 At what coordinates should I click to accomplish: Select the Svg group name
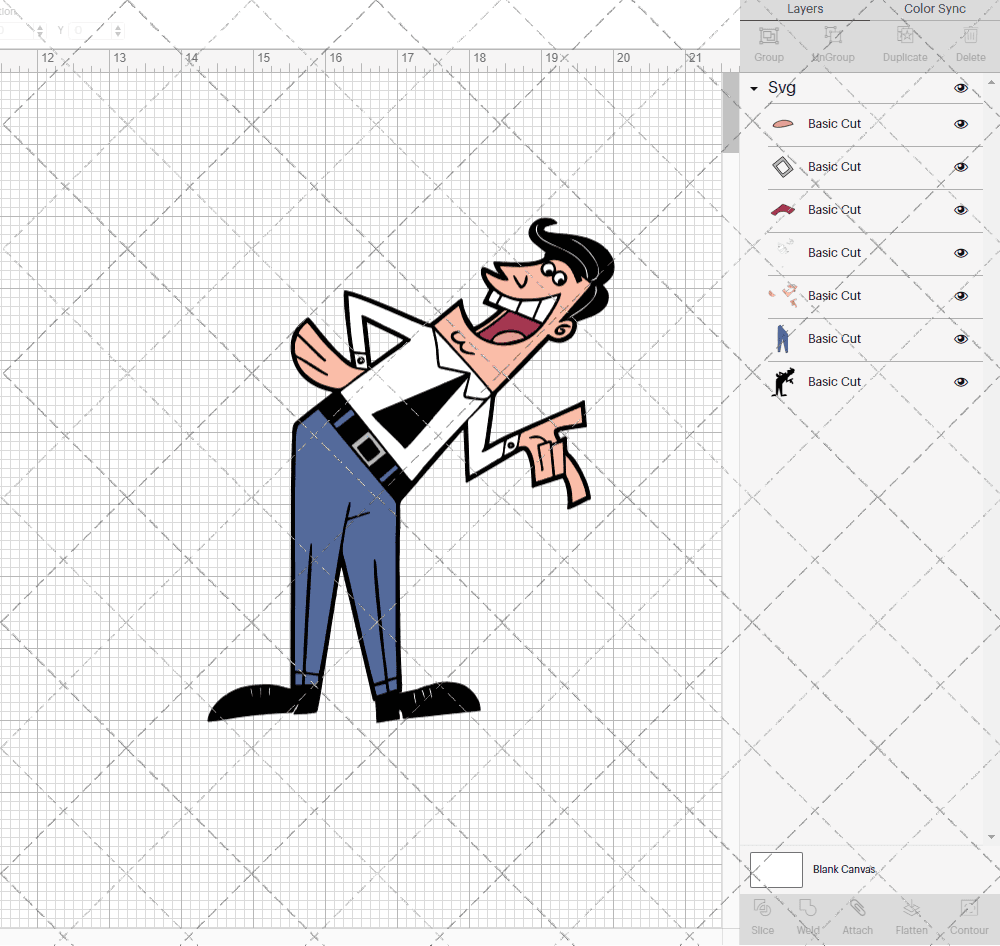(781, 87)
